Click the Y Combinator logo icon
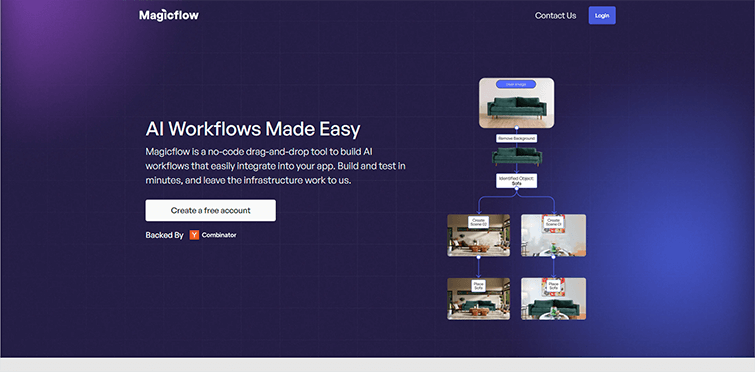Screen dimensions: 755x372 [x=194, y=235]
